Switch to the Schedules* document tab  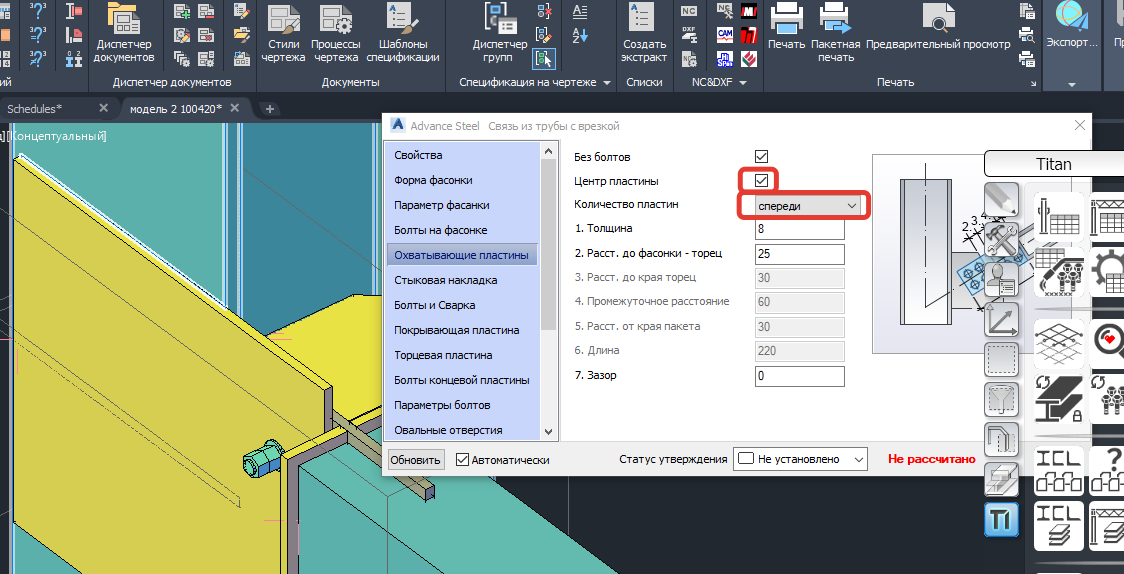pyautogui.click(x=36, y=108)
